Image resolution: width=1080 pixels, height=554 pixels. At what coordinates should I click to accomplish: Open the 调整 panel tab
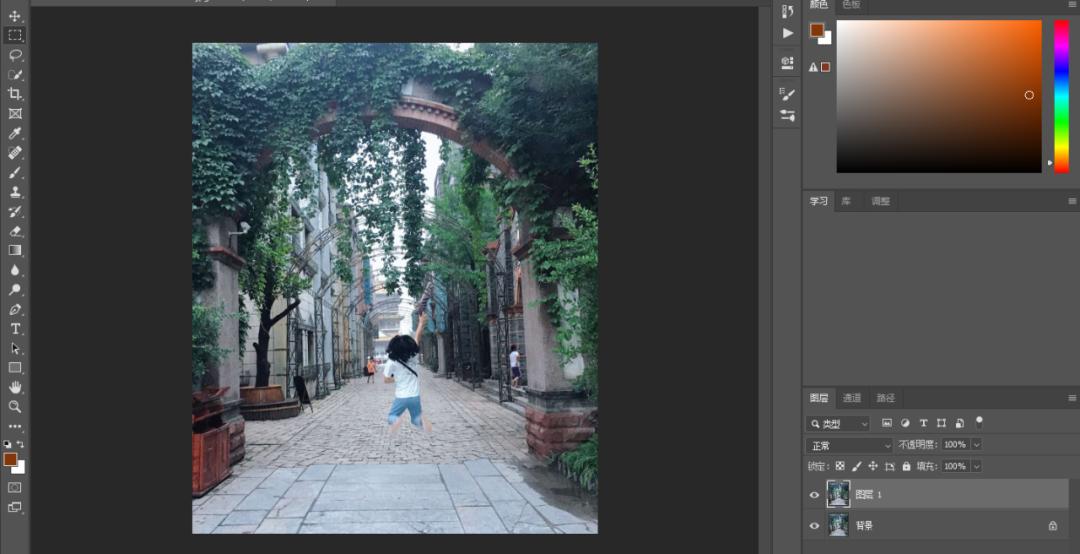click(x=880, y=201)
